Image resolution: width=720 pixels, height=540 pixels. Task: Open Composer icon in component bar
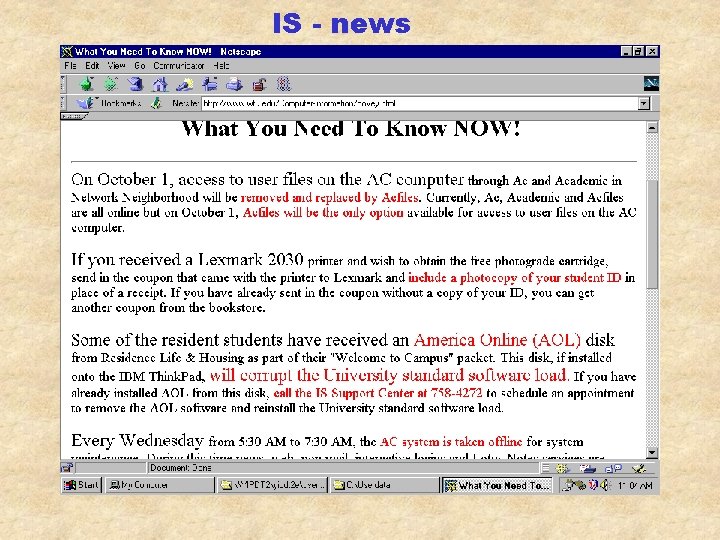coord(639,468)
